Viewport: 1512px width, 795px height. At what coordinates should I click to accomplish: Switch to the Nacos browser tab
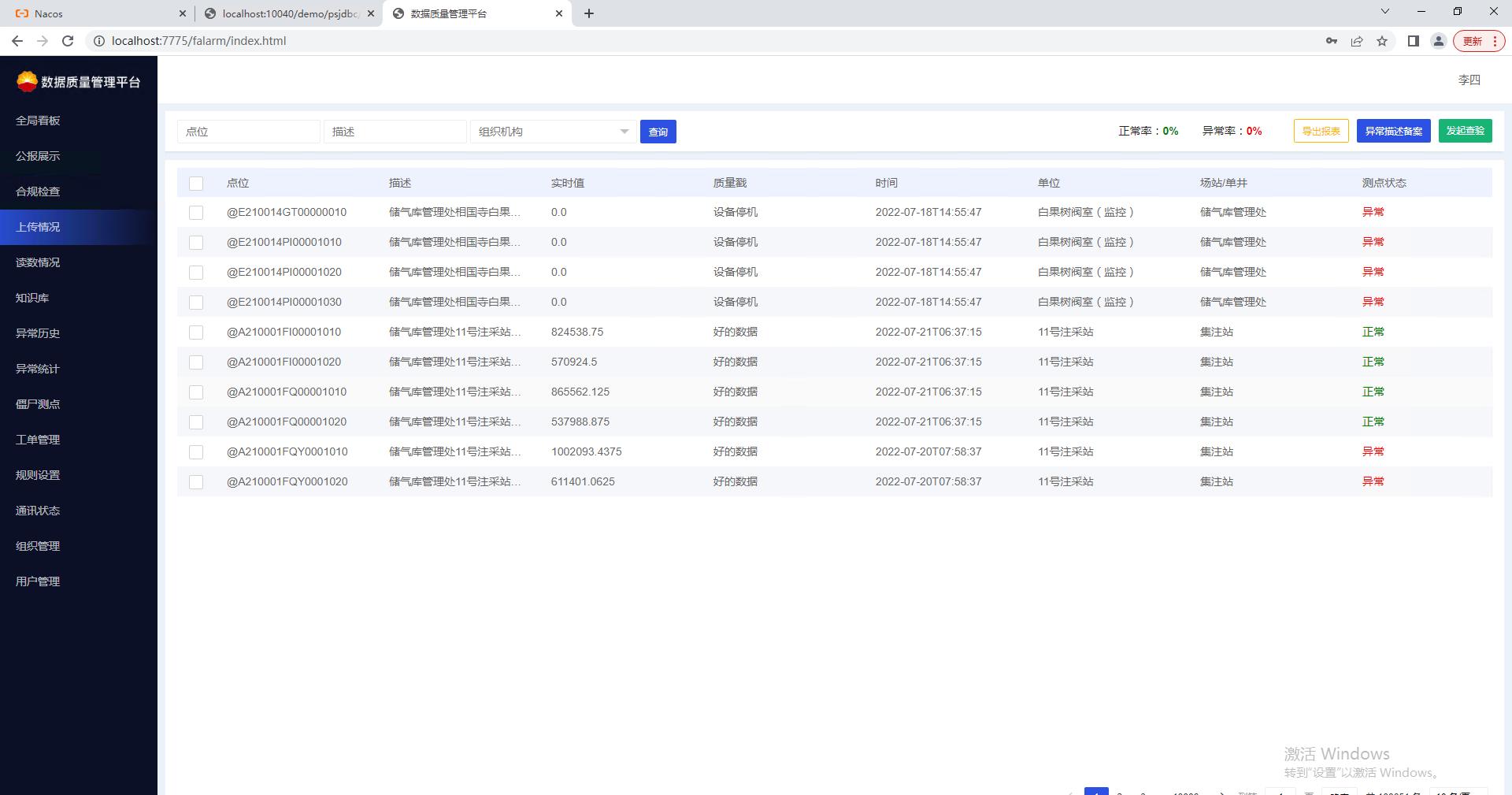[x=94, y=13]
